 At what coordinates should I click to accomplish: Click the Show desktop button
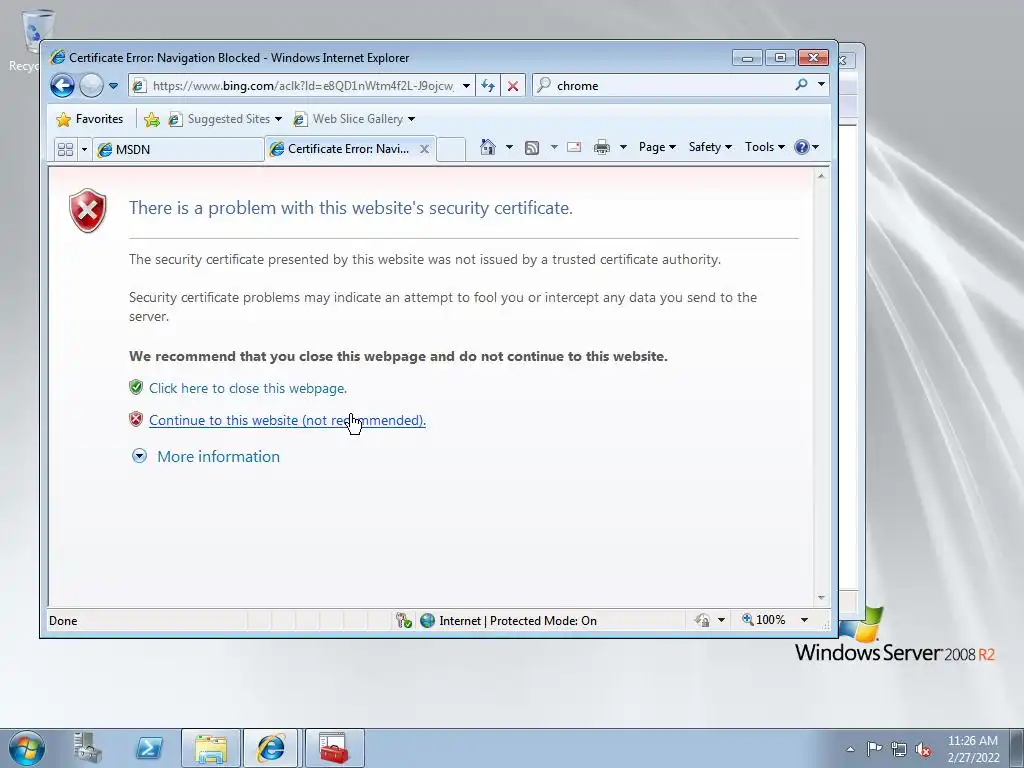point(1017,748)
